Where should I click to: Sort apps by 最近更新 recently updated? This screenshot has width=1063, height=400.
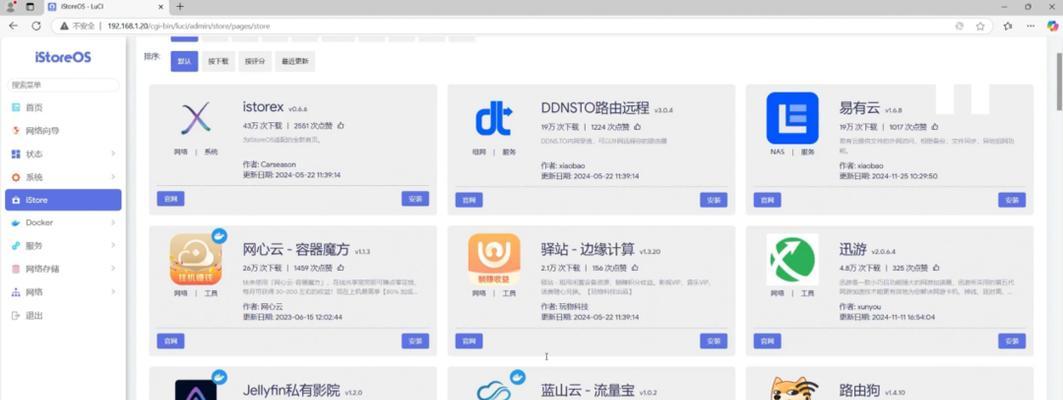pyautogui.click(x=295, y=61)
